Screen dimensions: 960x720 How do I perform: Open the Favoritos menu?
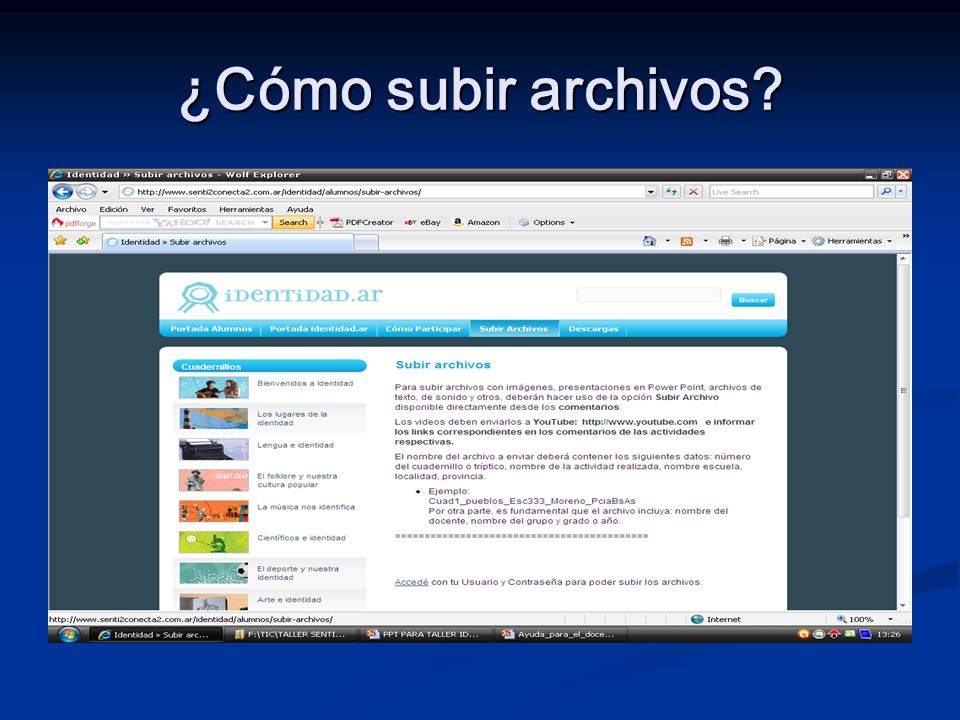tap(187, 209)
